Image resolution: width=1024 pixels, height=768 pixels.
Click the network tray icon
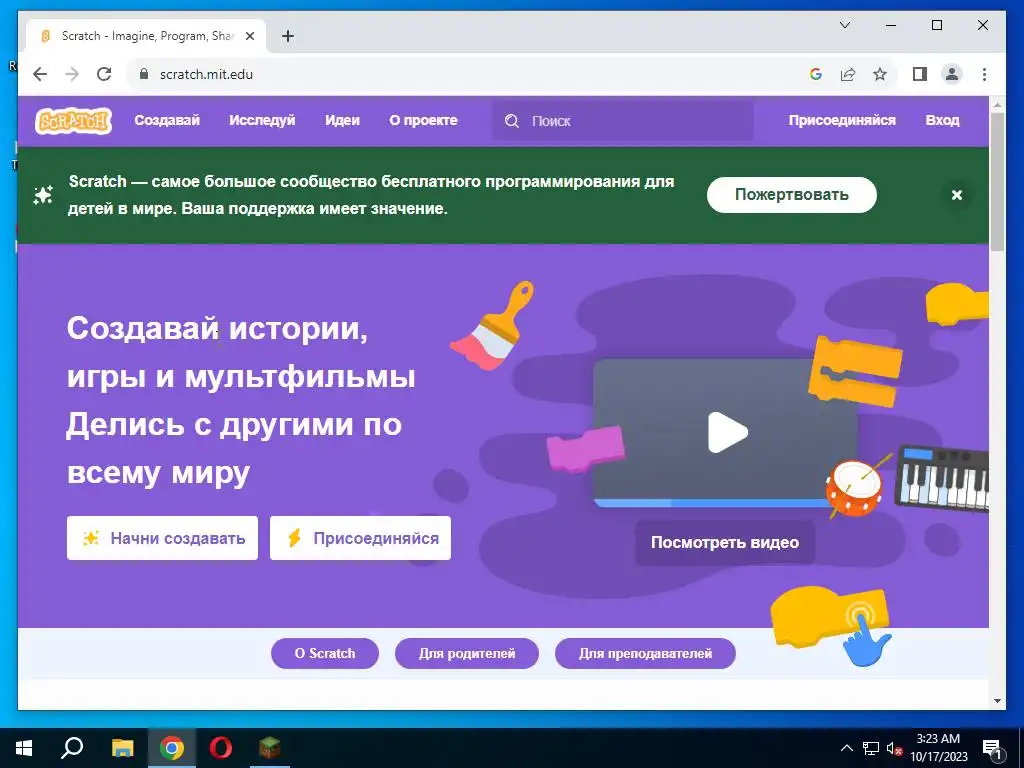tap(871, 748)
